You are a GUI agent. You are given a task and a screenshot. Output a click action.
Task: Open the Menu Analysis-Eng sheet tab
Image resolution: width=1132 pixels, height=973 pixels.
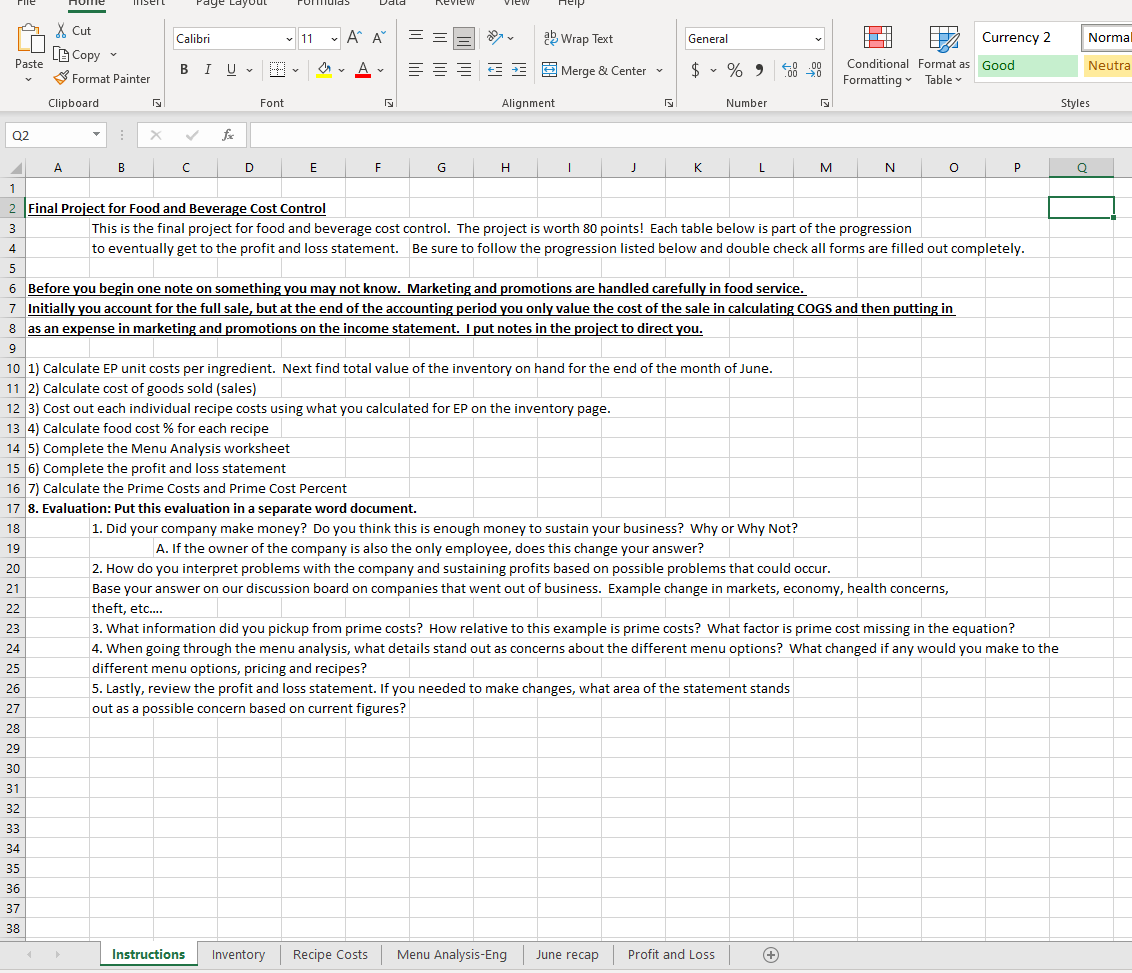[x=452, y=954]
